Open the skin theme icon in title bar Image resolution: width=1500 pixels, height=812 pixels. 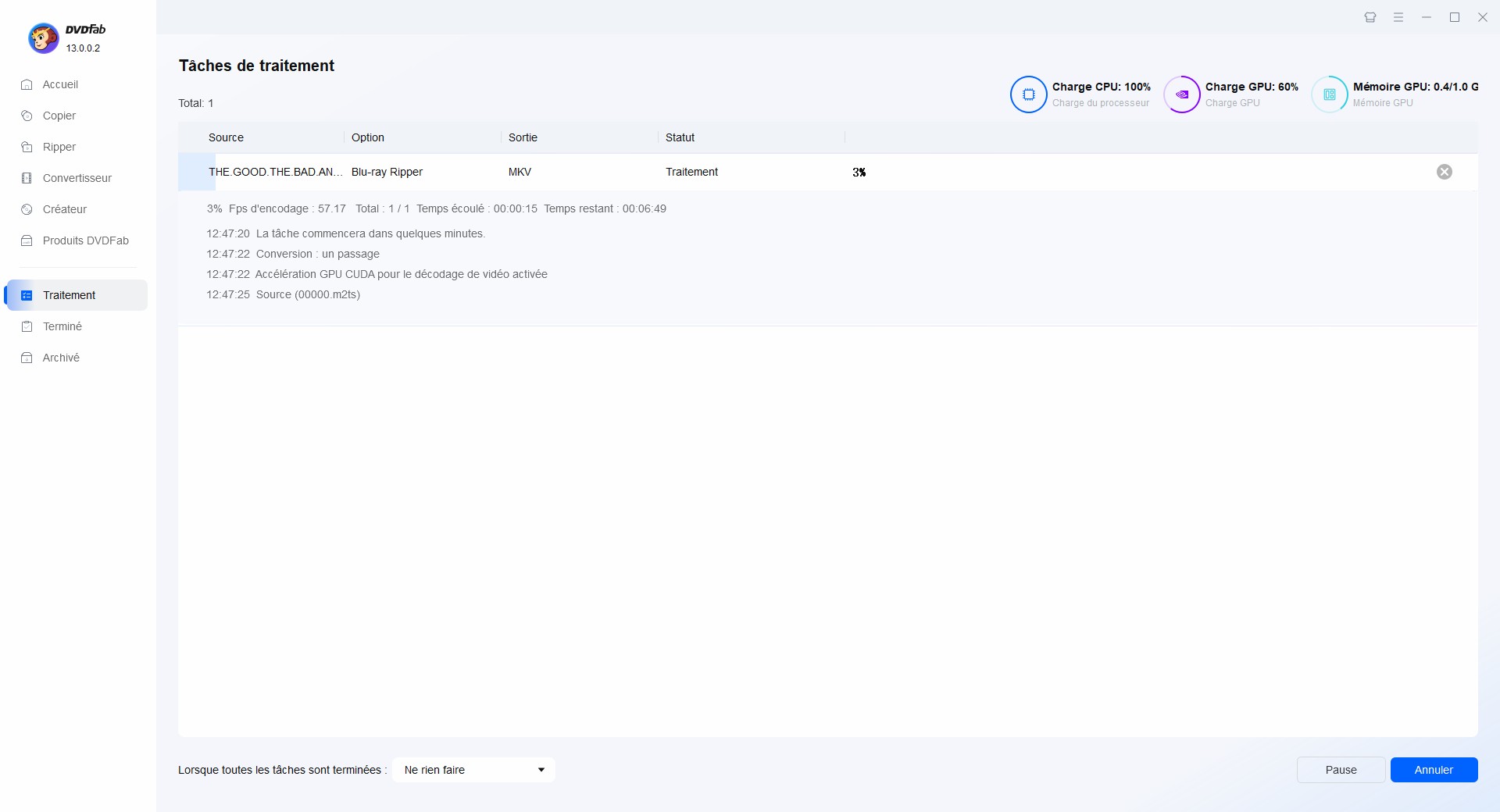coord(1370,17)
